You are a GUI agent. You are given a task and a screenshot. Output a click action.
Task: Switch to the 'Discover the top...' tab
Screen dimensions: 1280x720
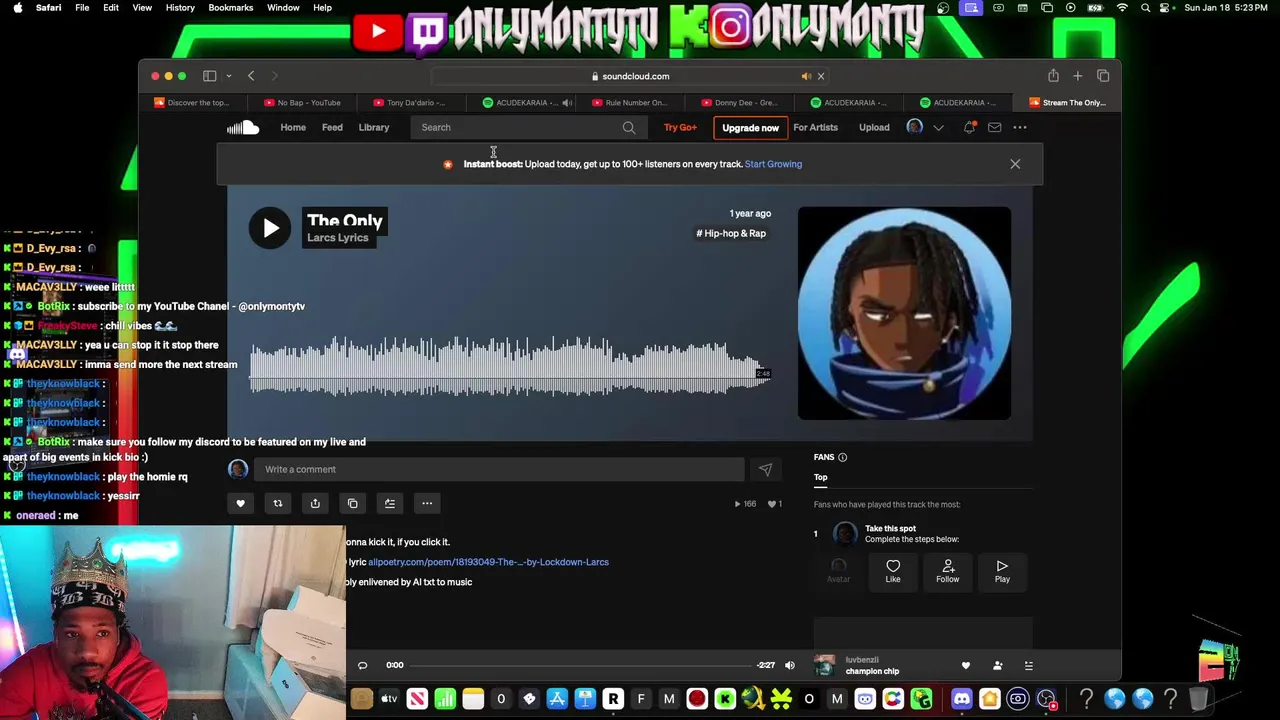pyautogui.click(x=192, y=102)
